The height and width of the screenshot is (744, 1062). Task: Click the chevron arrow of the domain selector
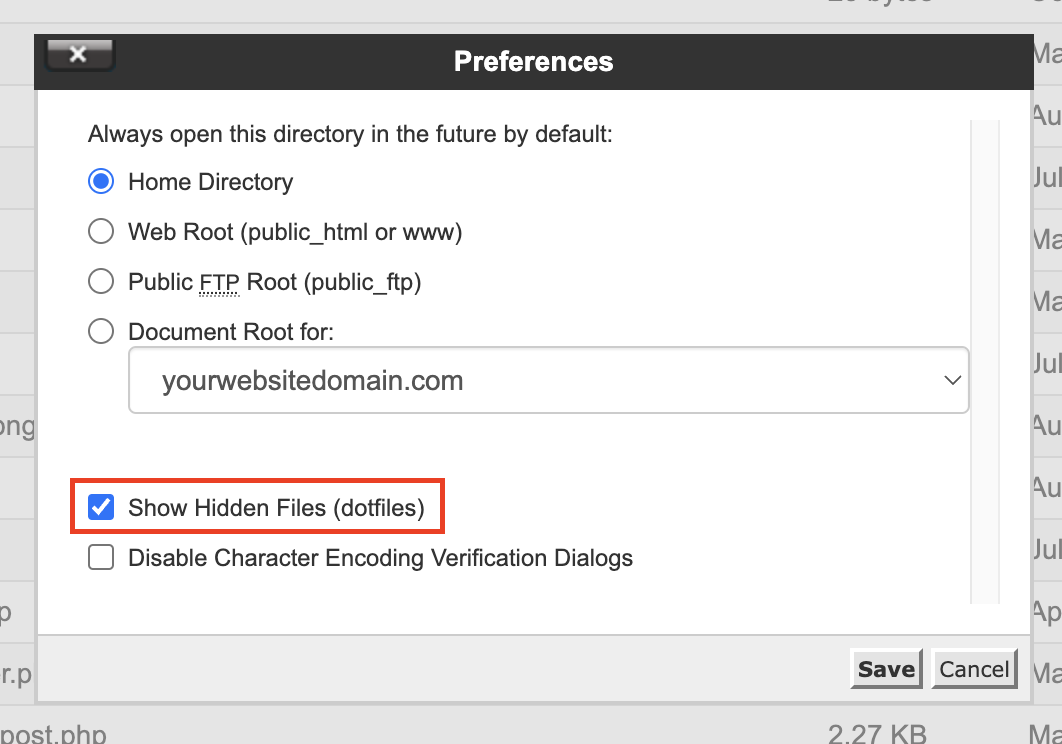tap(952, 380)
